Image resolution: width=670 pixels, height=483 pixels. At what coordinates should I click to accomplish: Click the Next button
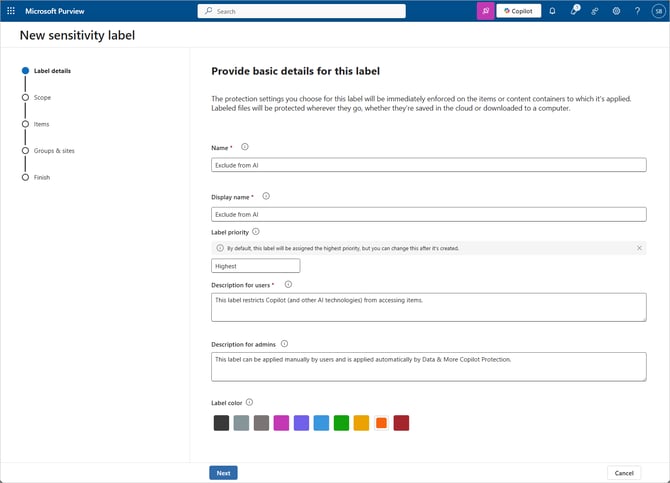(223, 473)
